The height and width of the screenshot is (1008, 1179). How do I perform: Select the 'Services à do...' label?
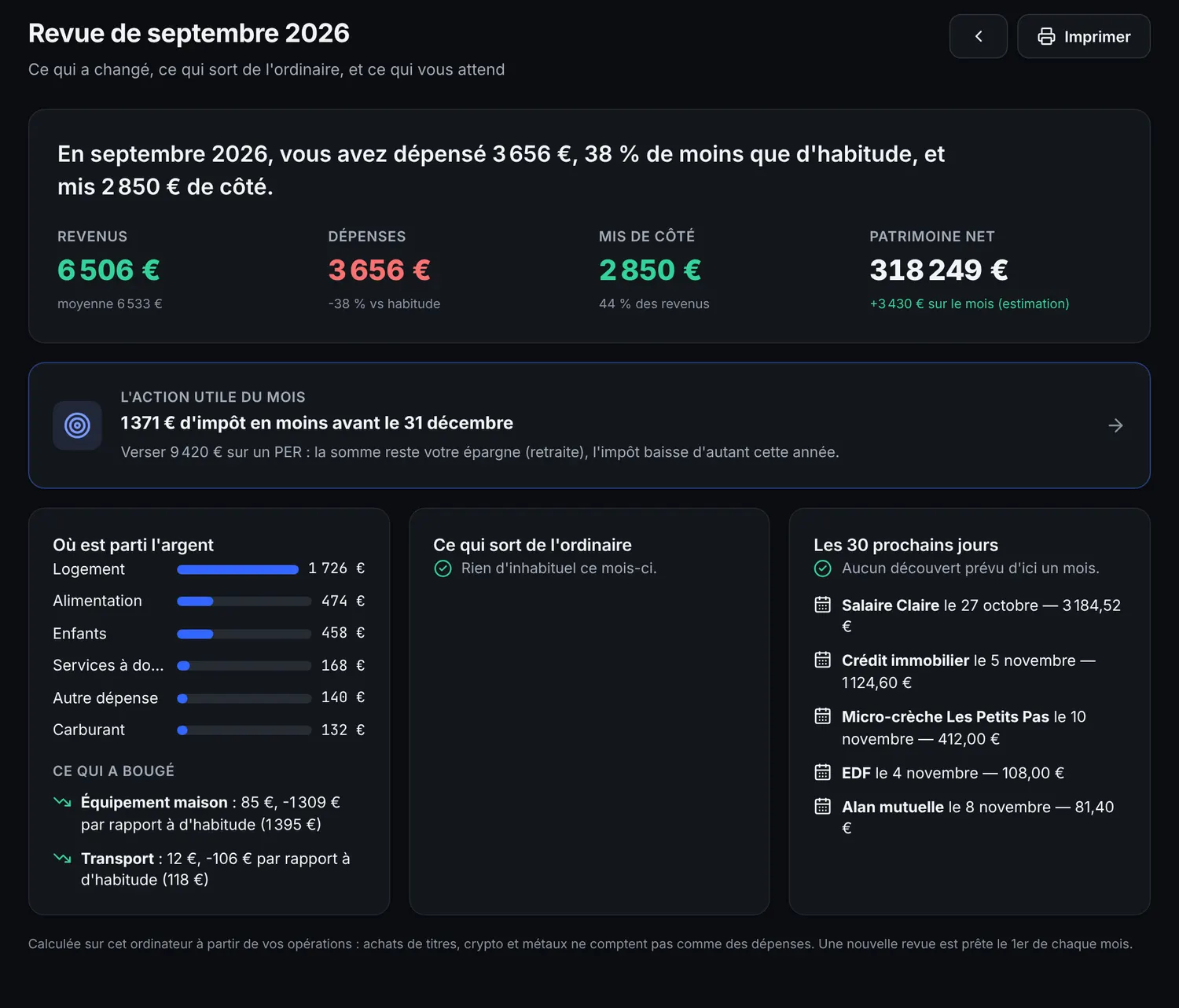point(108,665)
